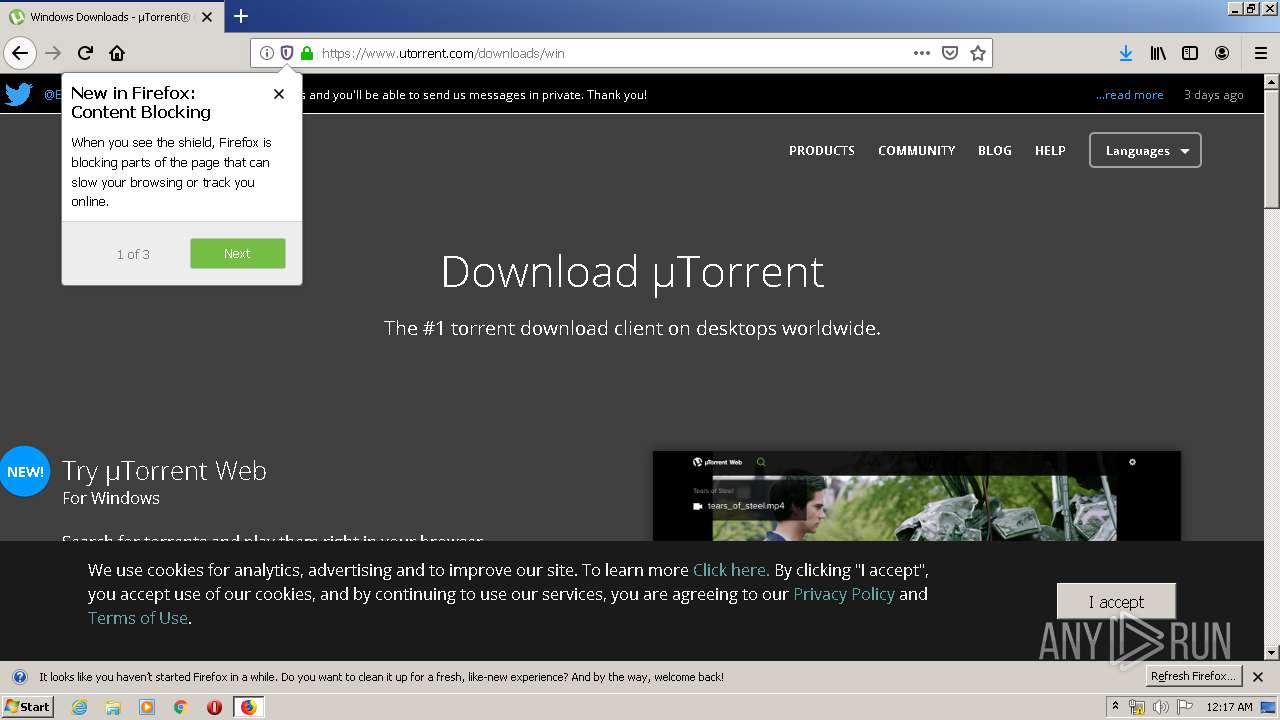1280x720 pixels.
Task: Open Firefox account icon
Action: tap(1222, 53)
